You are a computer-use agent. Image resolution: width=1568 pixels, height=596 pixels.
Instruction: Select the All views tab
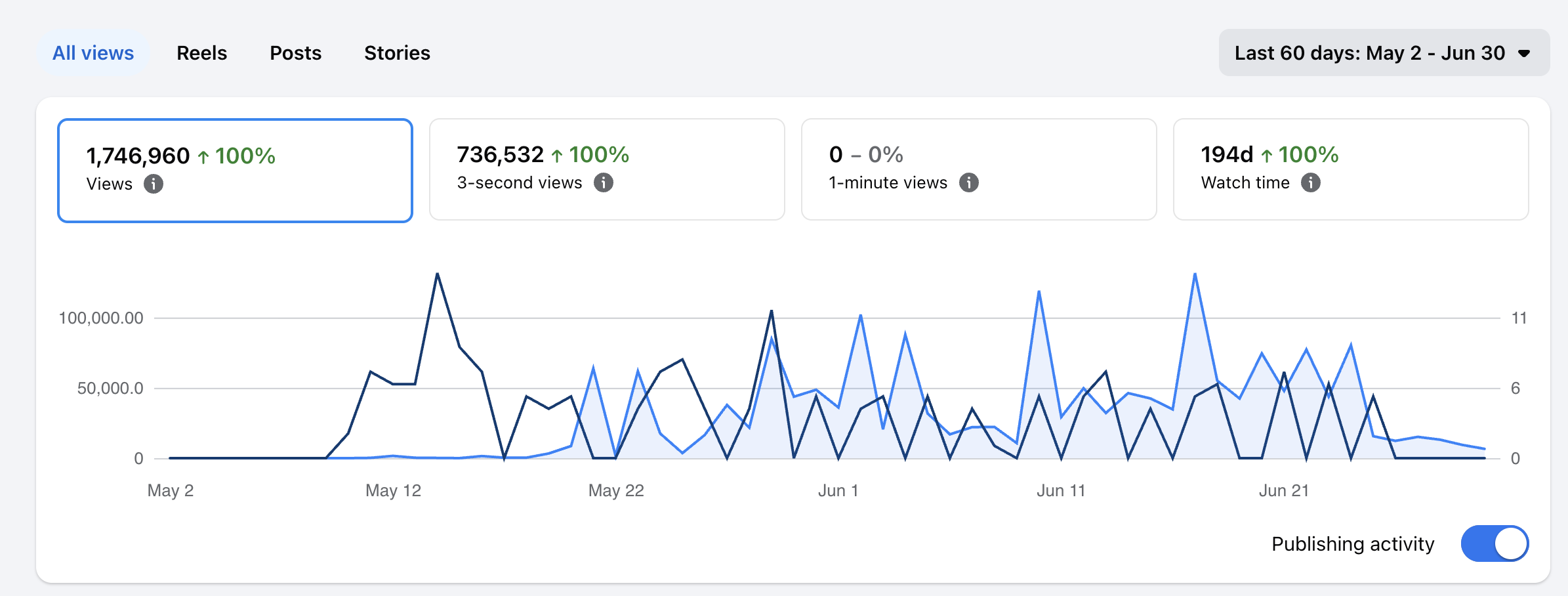click(x=93, y=53)
